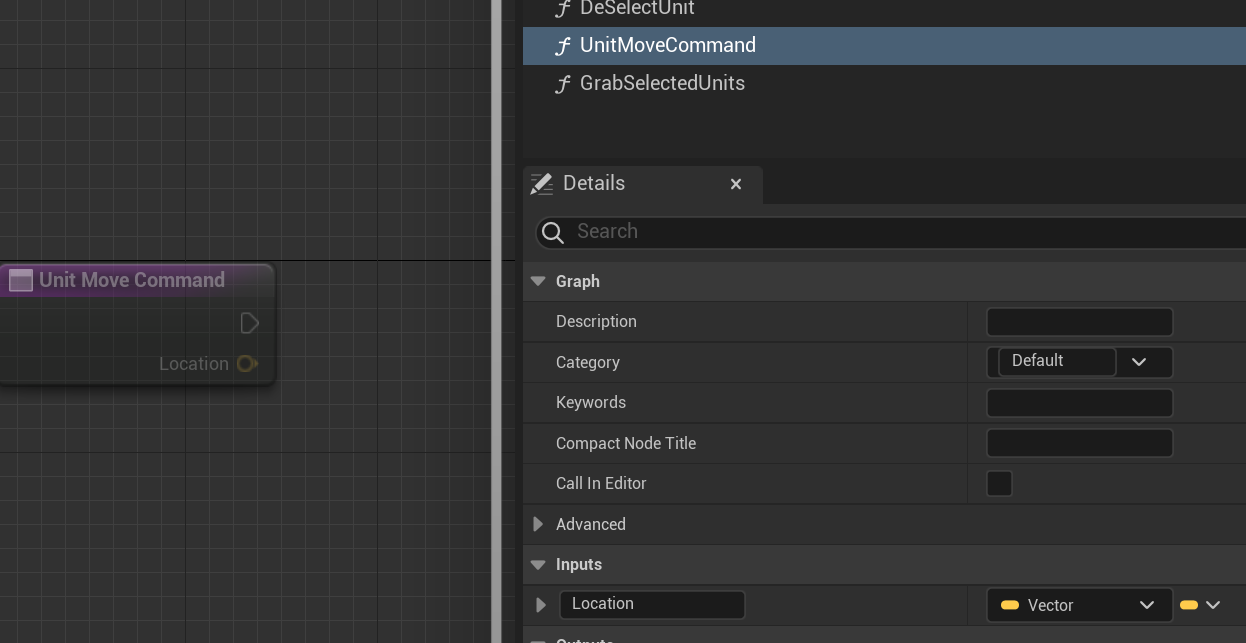1246x643 pixels.
Task: Close the Details tab
Action: point(736,184)
